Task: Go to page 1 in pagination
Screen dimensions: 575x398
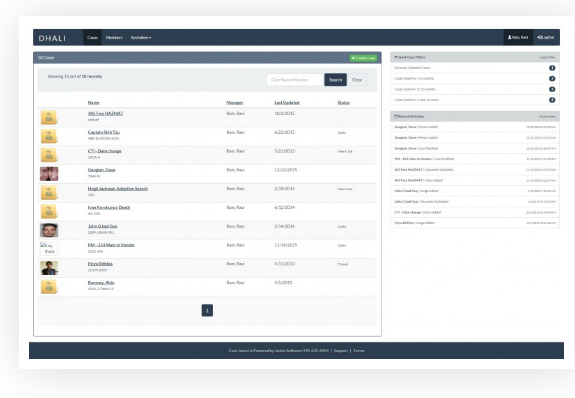Action: (x=207, y=310)
